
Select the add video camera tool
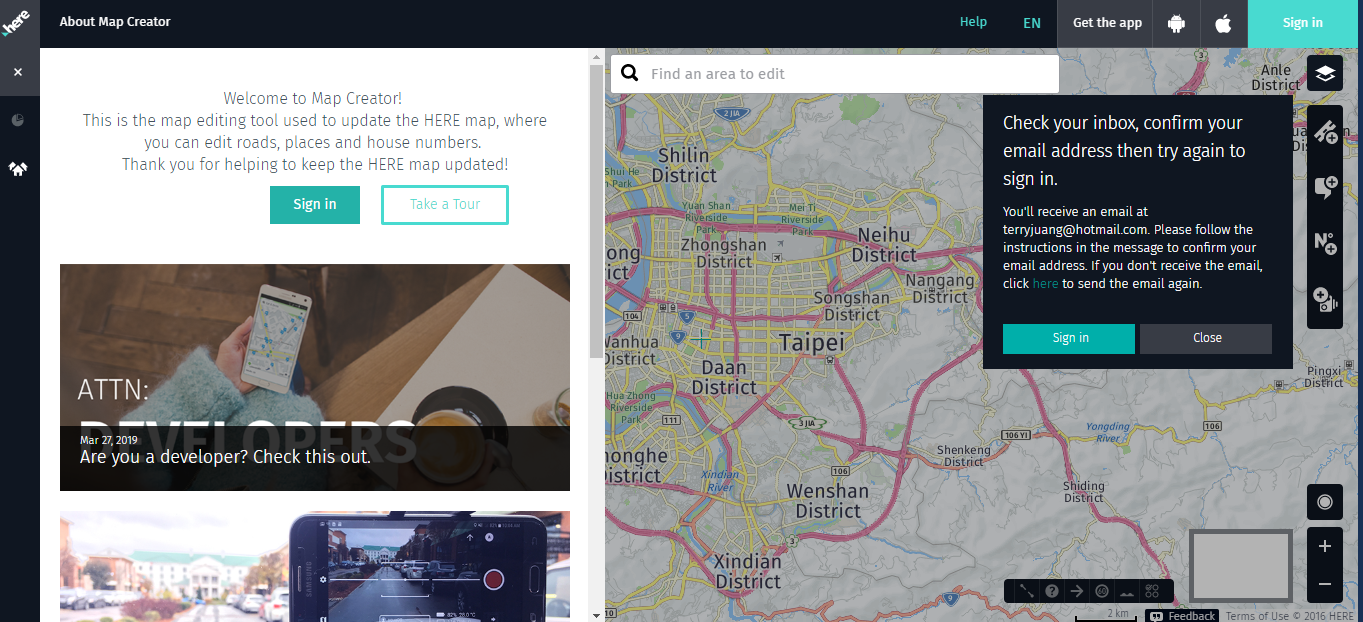tap(1325, 299)
